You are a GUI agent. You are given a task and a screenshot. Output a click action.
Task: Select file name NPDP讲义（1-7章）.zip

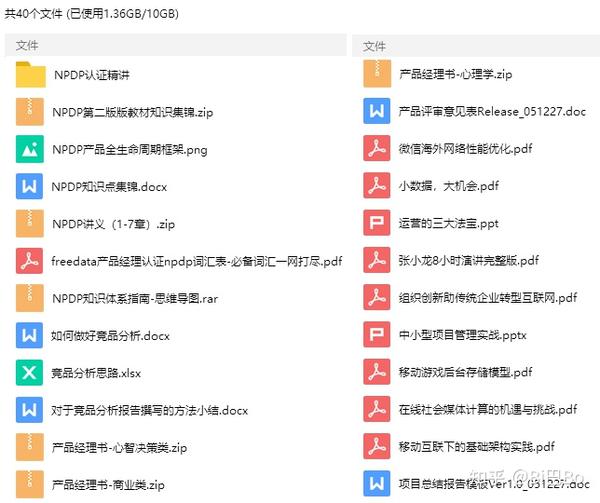point(114,224)
